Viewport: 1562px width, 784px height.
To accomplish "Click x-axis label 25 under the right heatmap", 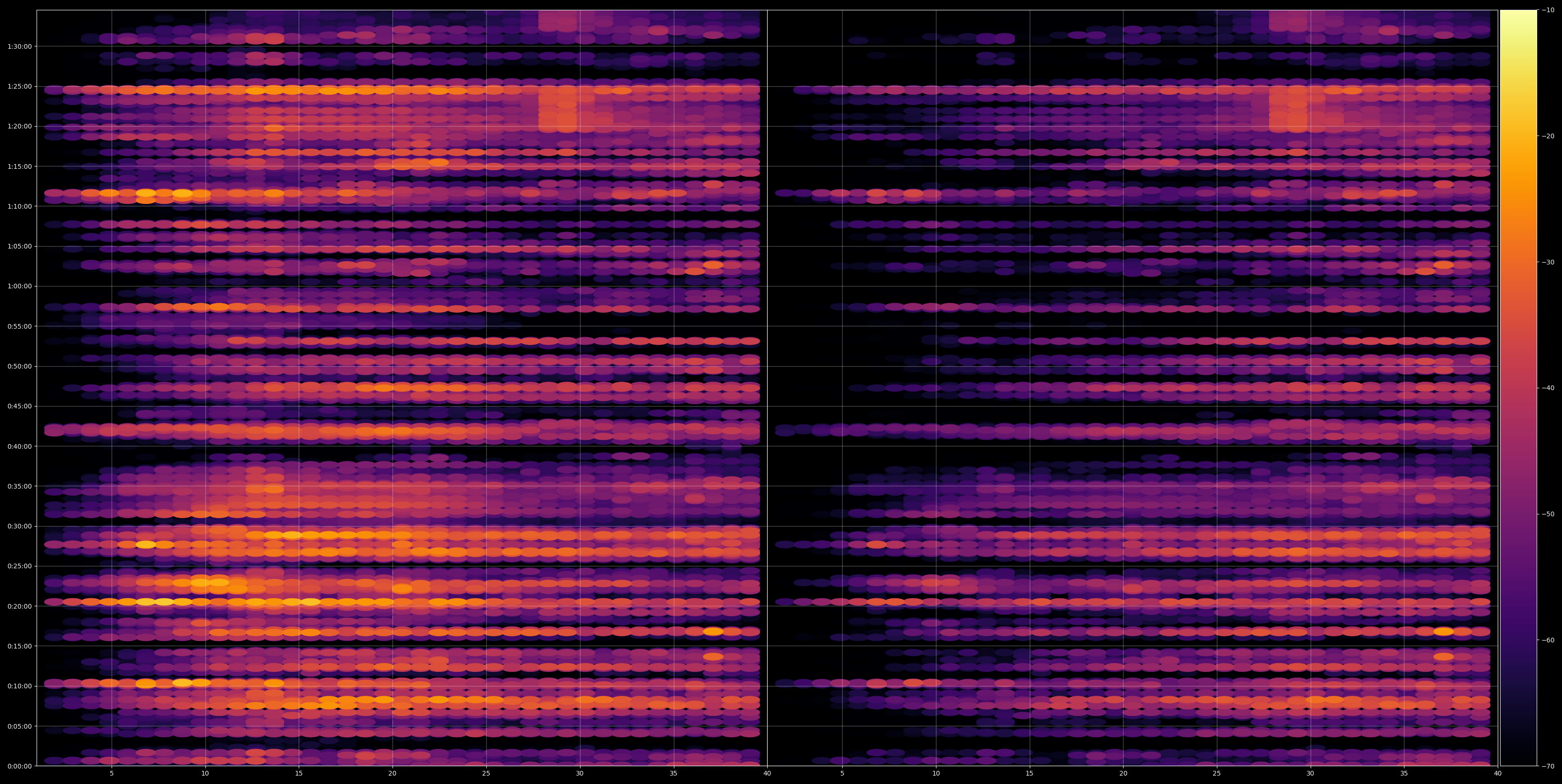I will tap(1217, 774).
